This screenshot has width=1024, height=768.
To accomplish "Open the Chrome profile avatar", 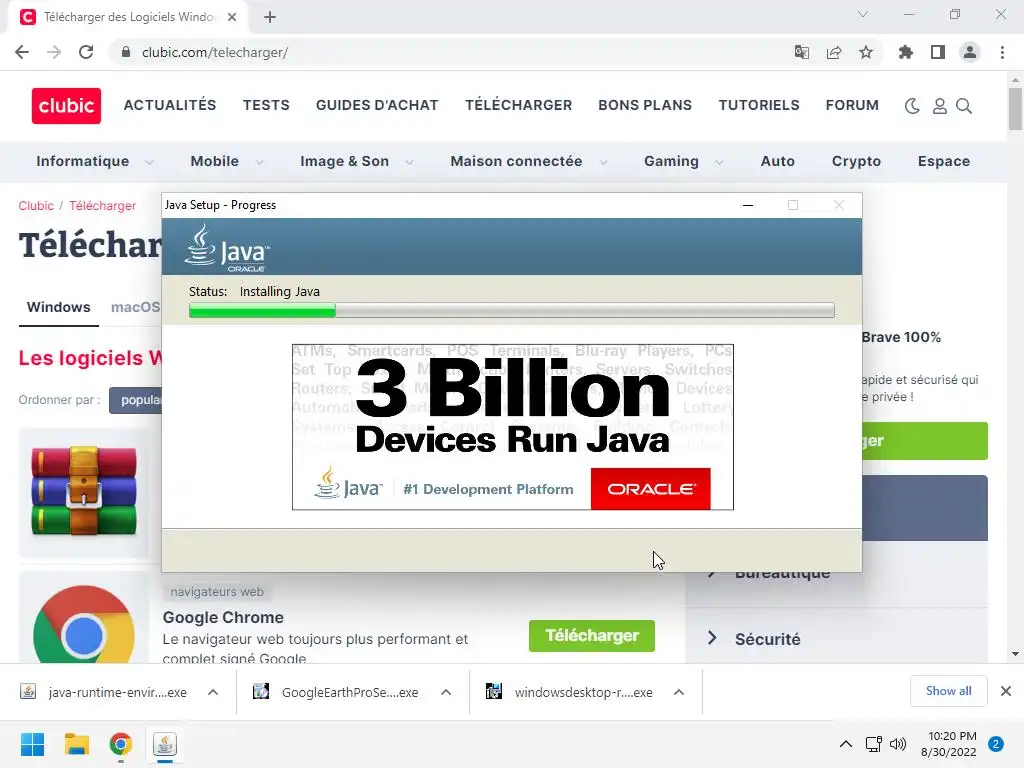I will 970,52.
